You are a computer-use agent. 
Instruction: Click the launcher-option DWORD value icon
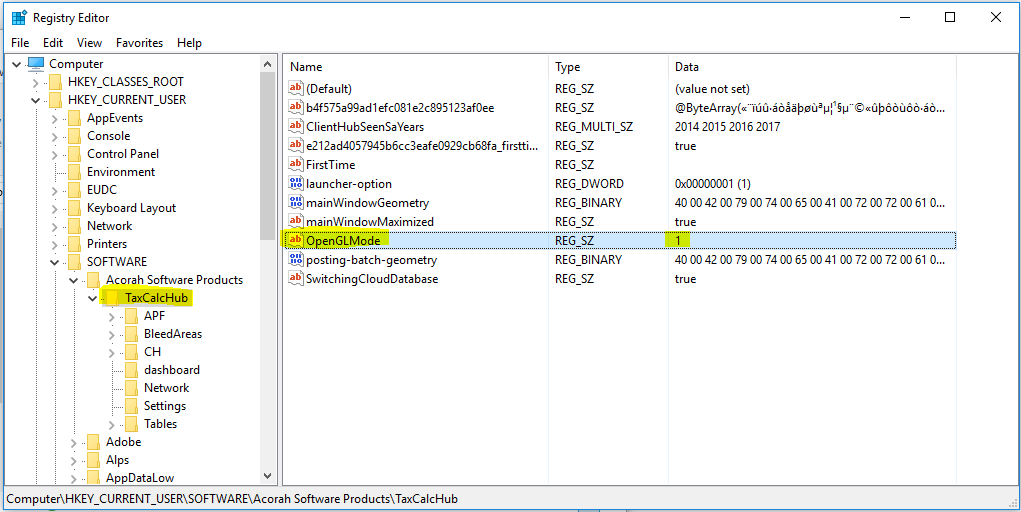[x=295, y=184]
